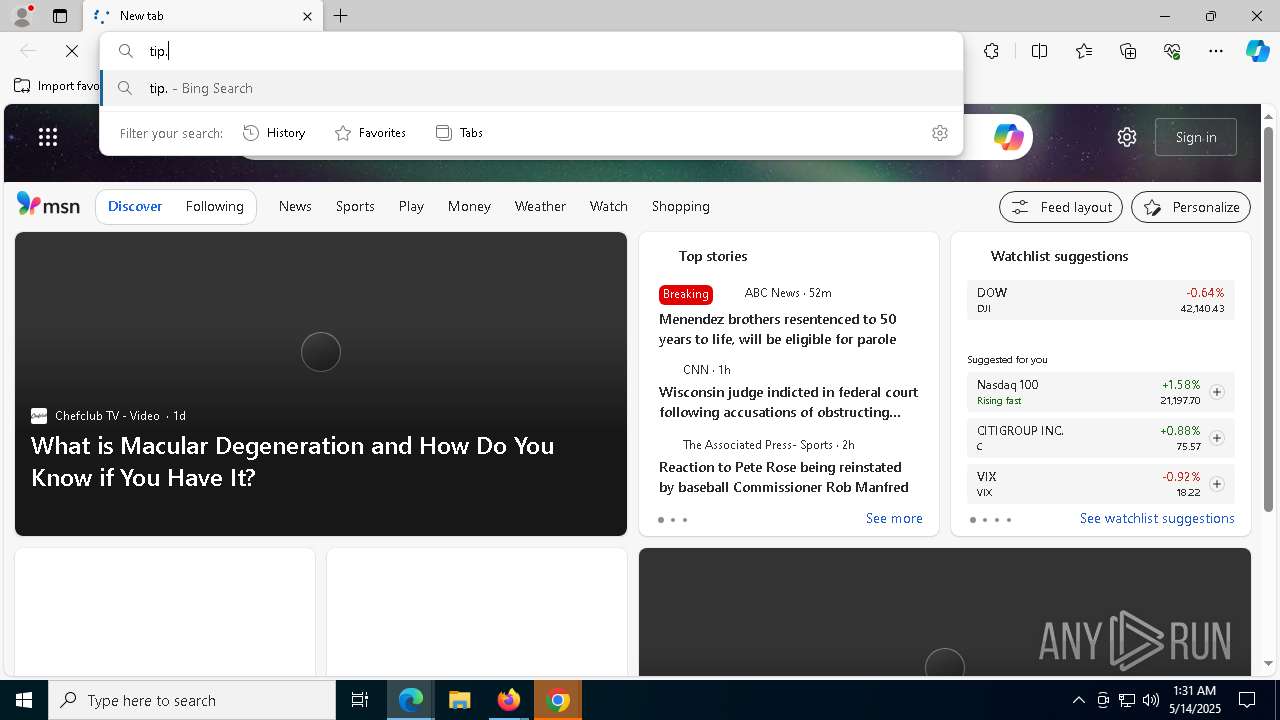The width and height of the screenshot is (1280, 720).
Task: Open the volume control tray icon
Action: (x=1150, y=700)
